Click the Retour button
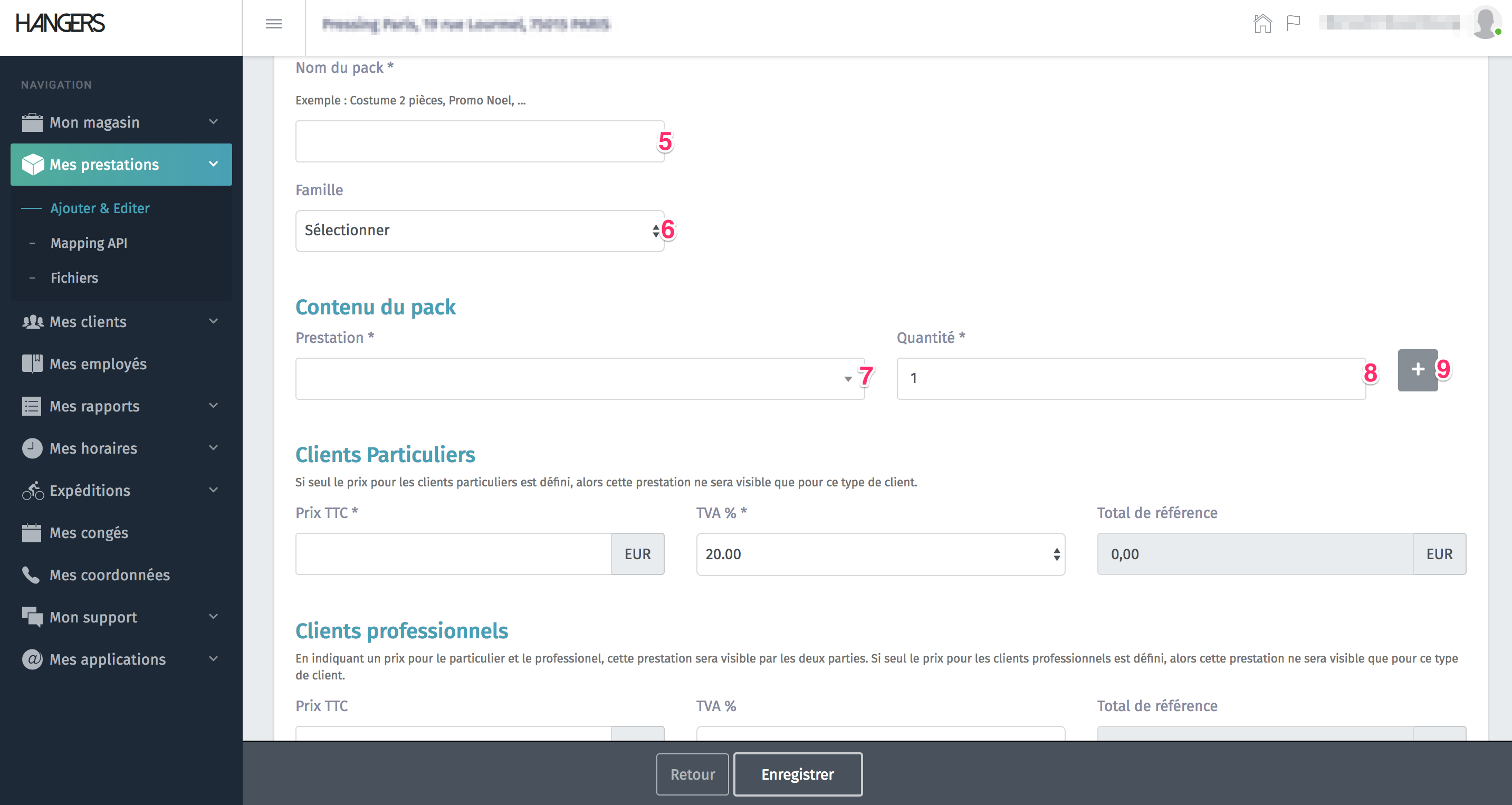 [692, 774]
